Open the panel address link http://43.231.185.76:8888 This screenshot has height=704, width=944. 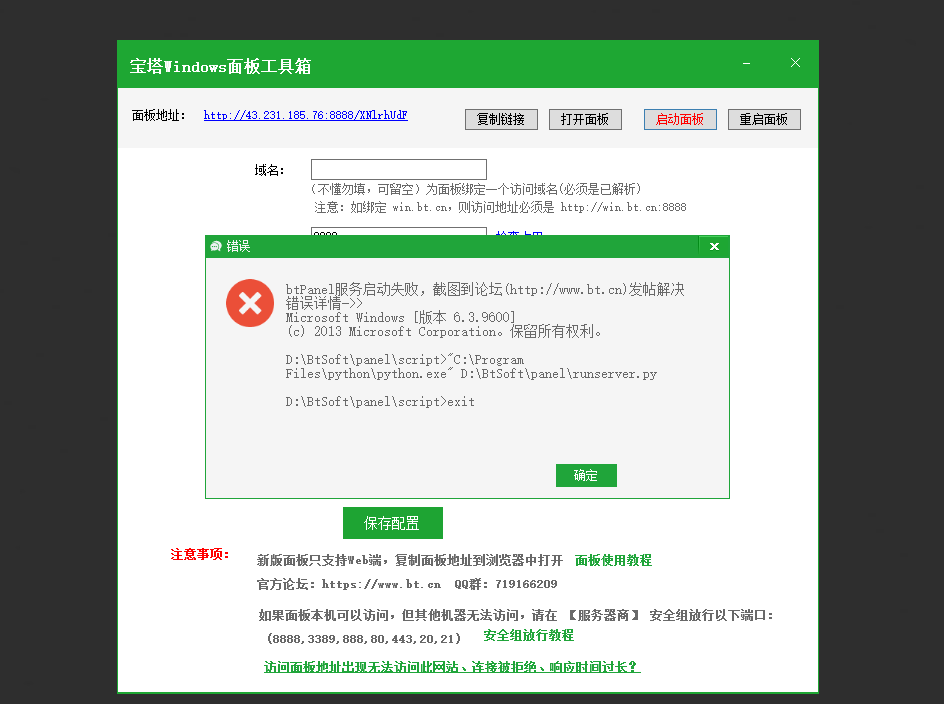305,115
